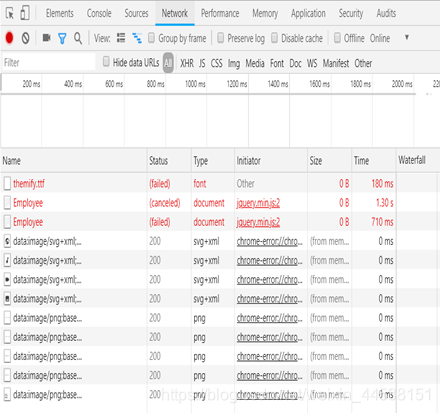This screenshot has height=413, width=440.
Task: Click the themify.ttf file icon
Action: click(x=7, y=184)
